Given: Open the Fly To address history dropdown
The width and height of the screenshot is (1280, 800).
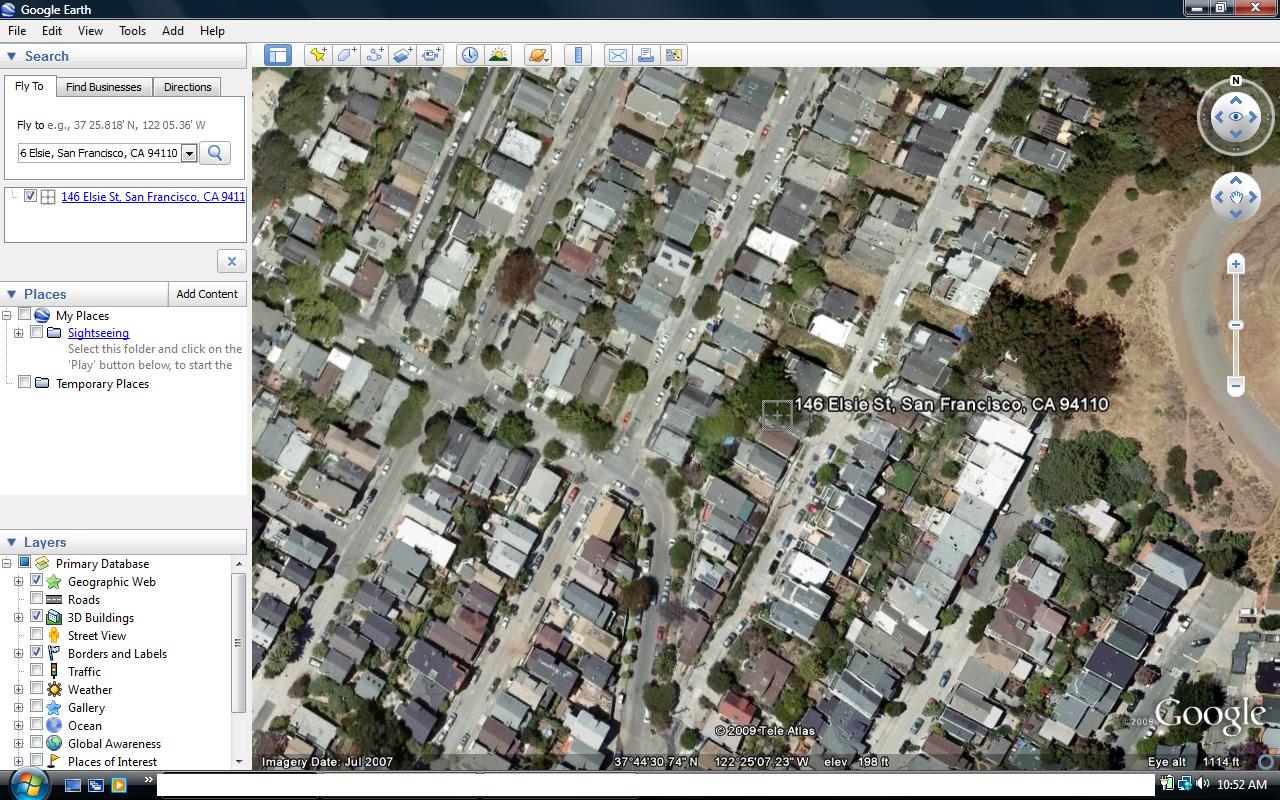Looking at the screenshot, I should tap(189, 154).
